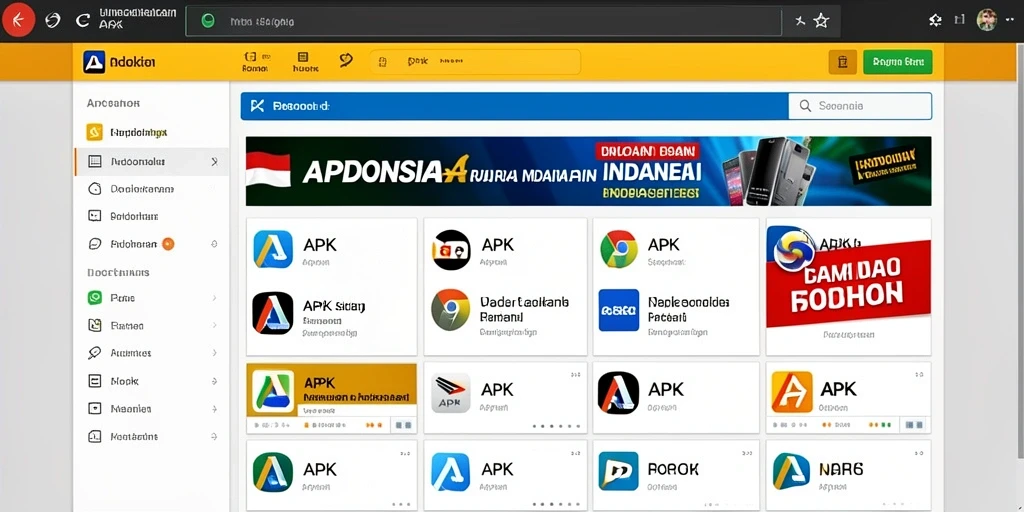Open the Kontaúns sidebar link
This screenshot has width=1024, height=512.
134,436
